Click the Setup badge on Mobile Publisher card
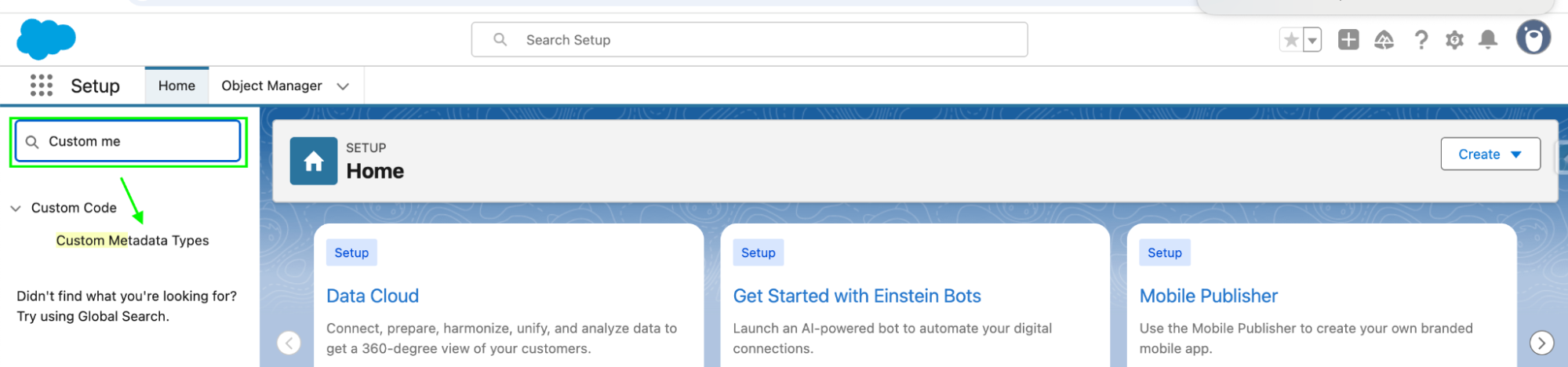Viewport: 1568px width, 367px height. click(x=1164, y=253)
